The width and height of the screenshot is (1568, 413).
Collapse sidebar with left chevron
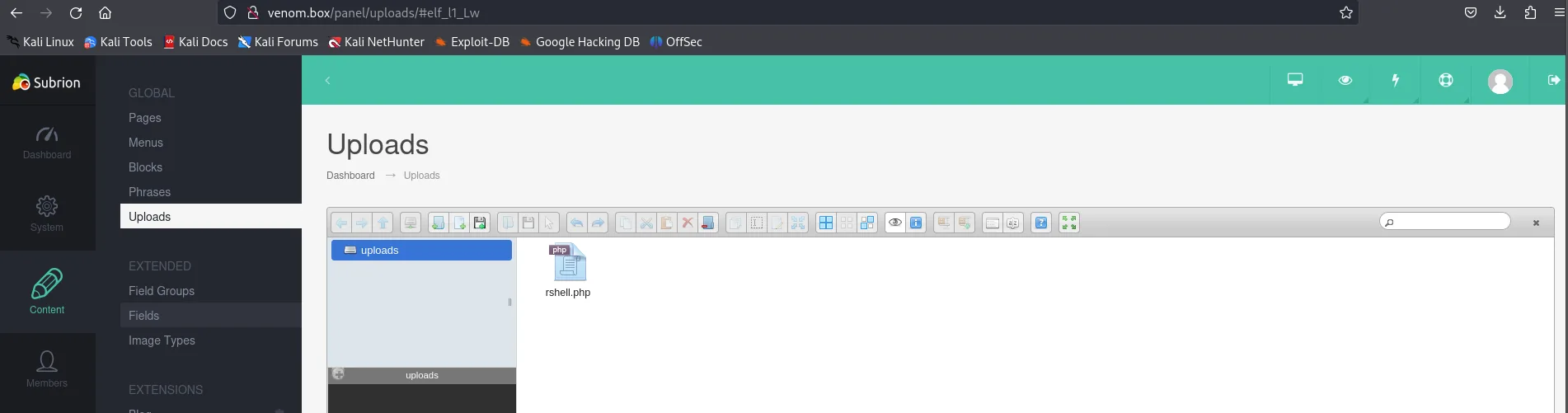[328, 80]
